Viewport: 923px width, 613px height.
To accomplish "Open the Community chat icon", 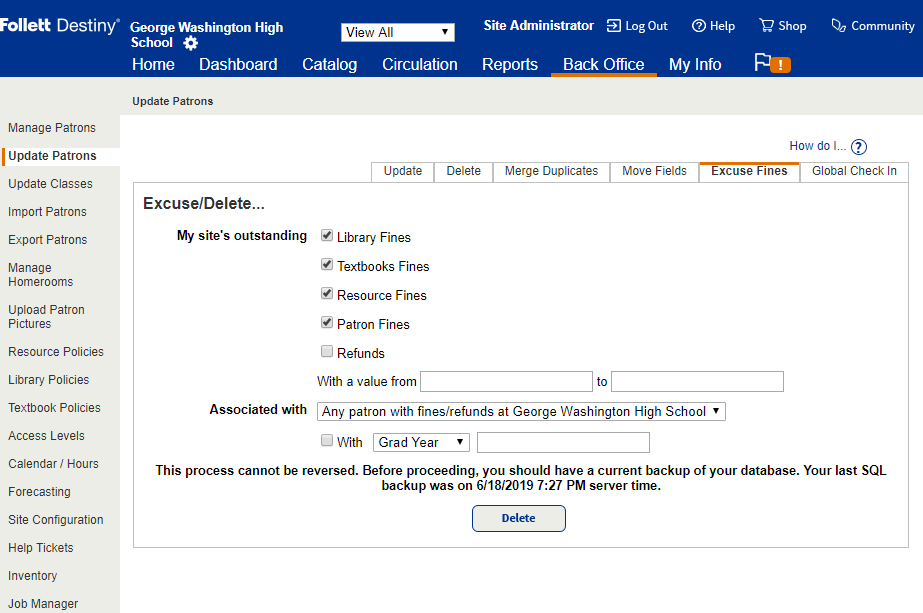I will (x=839, y=26).
